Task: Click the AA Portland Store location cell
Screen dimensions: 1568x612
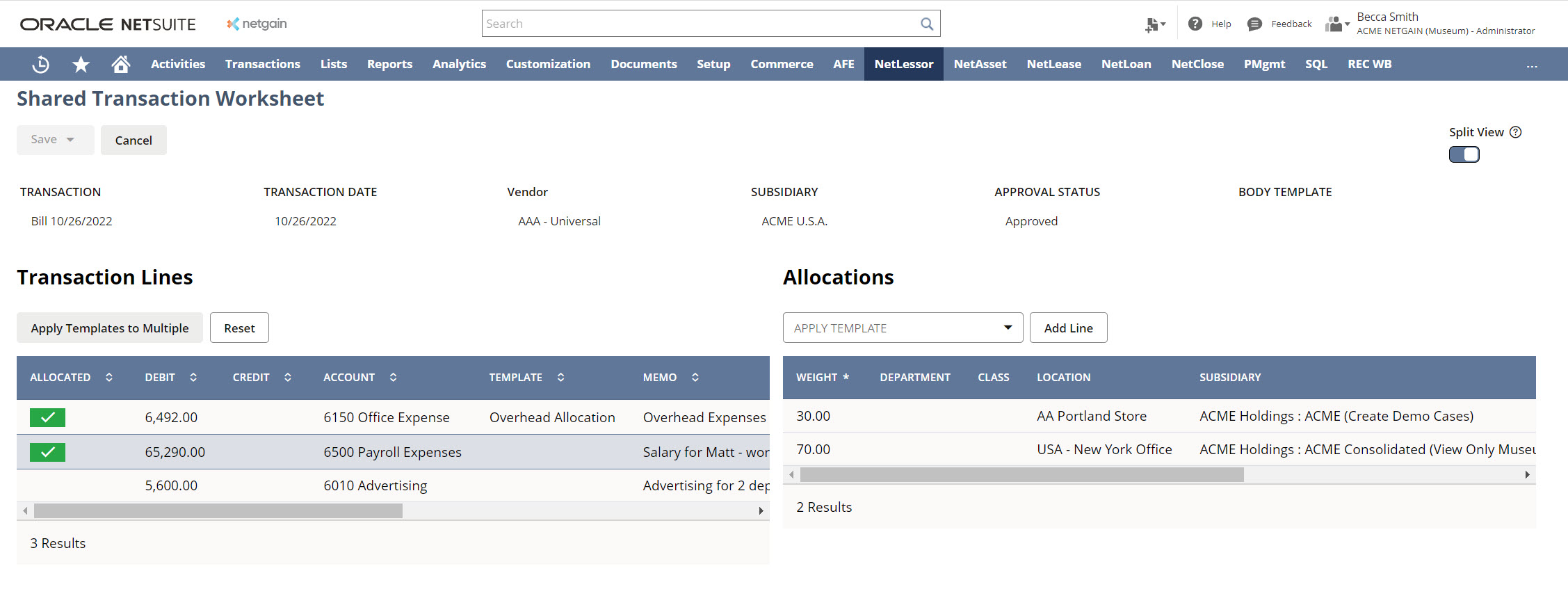Action: [x=1092, y=416]
